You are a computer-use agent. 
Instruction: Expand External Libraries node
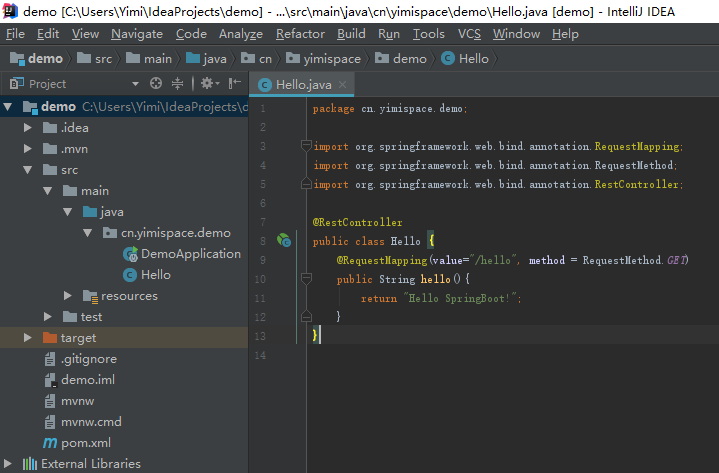(x=8, y=464)
